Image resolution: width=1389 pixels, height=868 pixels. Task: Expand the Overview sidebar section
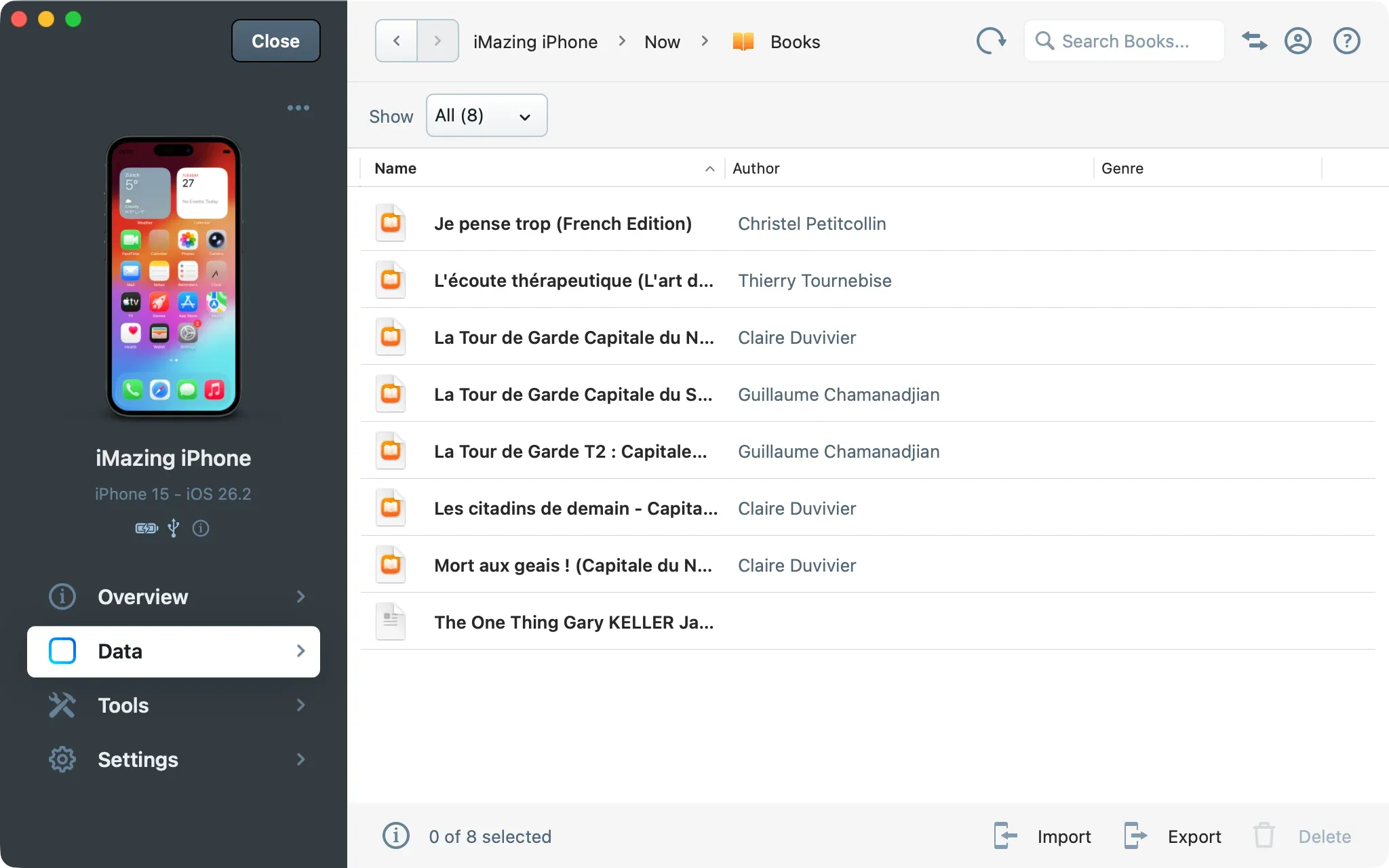[x=174, y=597]
